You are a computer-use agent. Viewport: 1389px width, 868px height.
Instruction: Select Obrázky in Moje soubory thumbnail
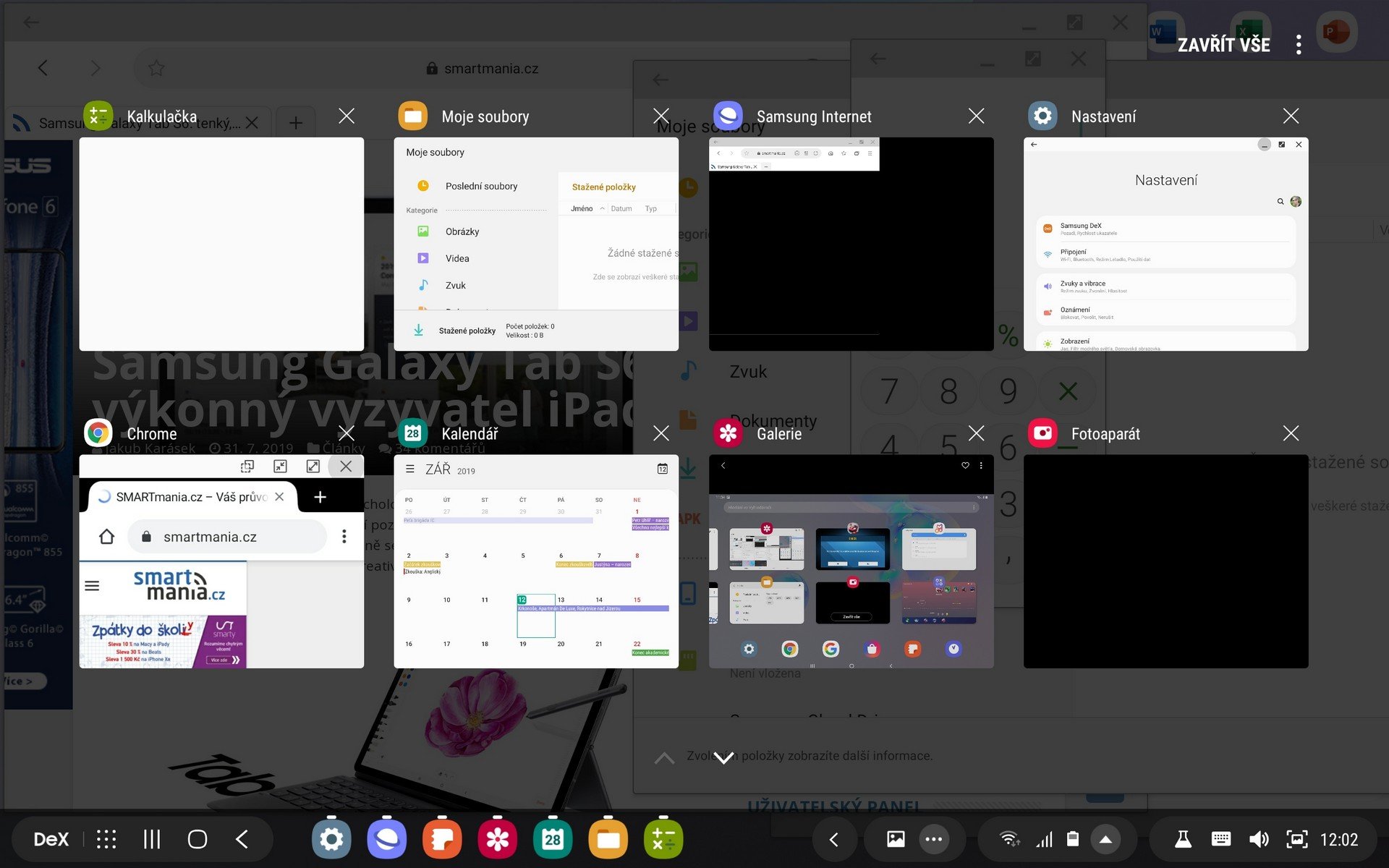pos(462,231)
